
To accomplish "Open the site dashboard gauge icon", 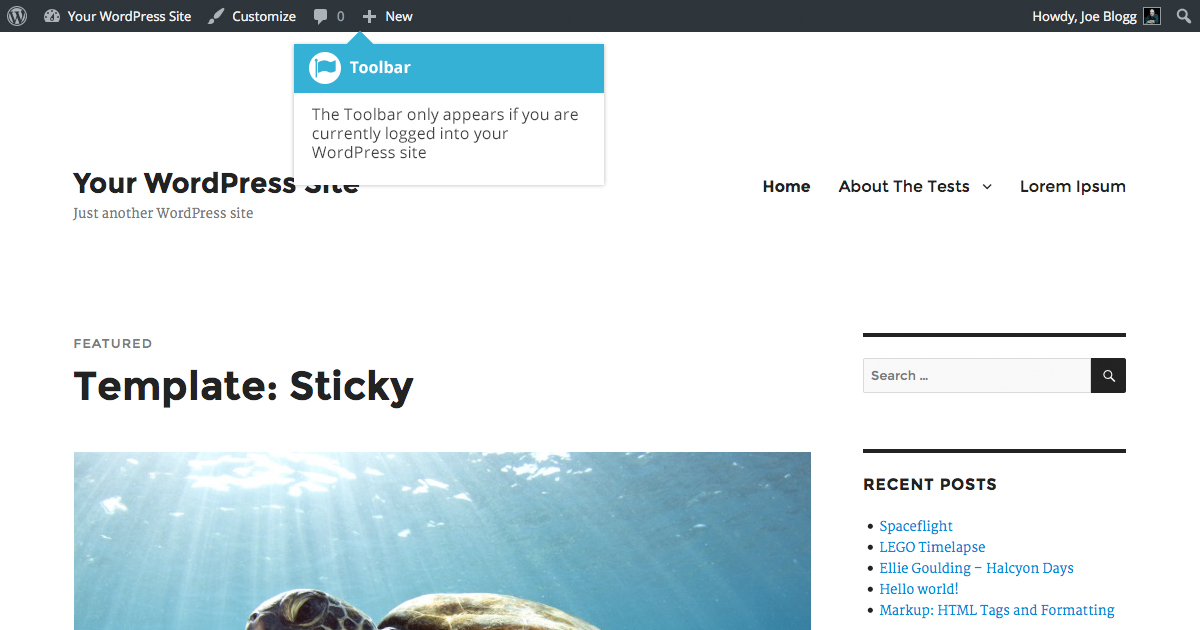I will tap(52, 16).
